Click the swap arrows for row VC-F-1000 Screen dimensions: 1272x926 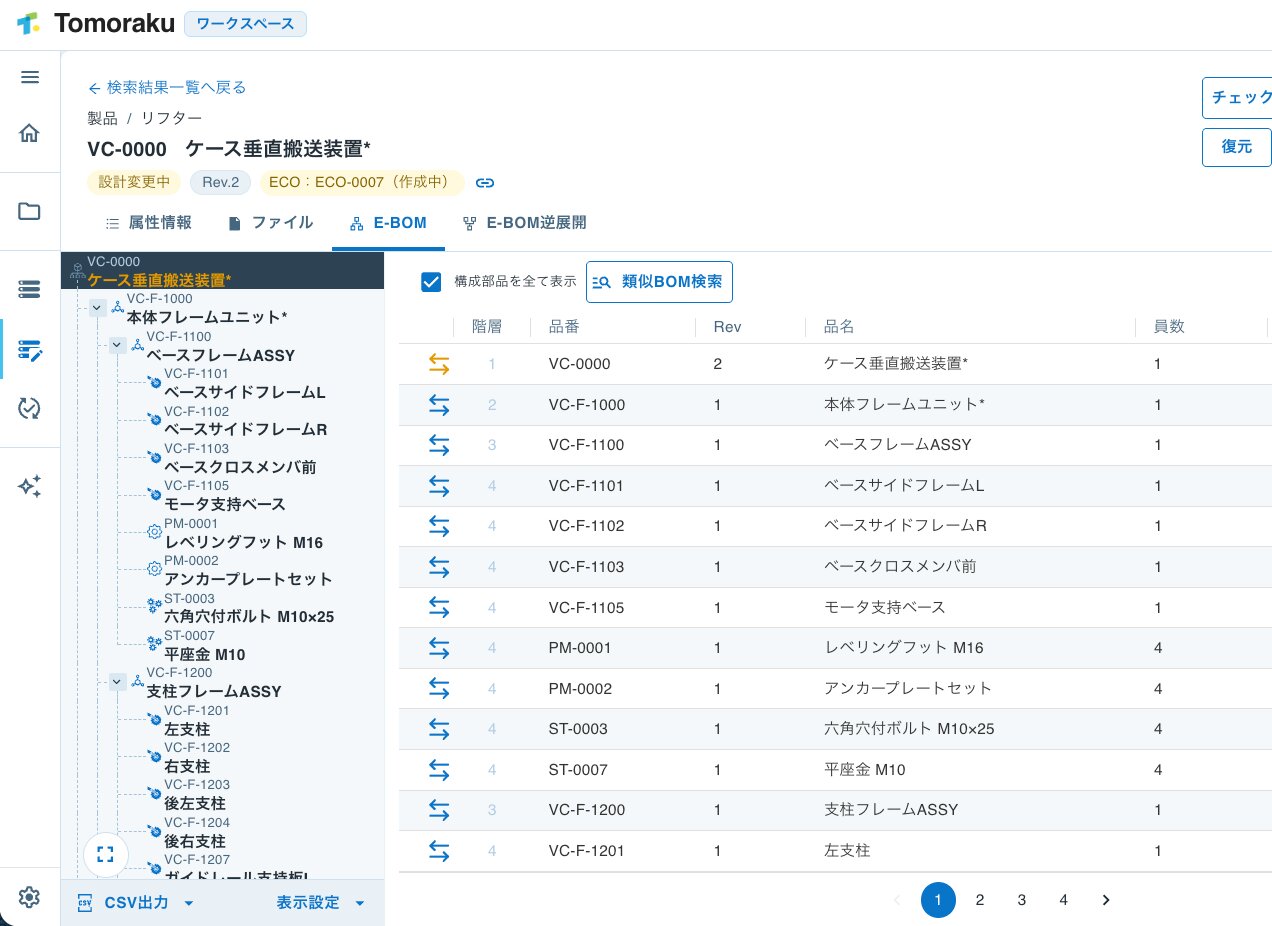tap(439, 405)
